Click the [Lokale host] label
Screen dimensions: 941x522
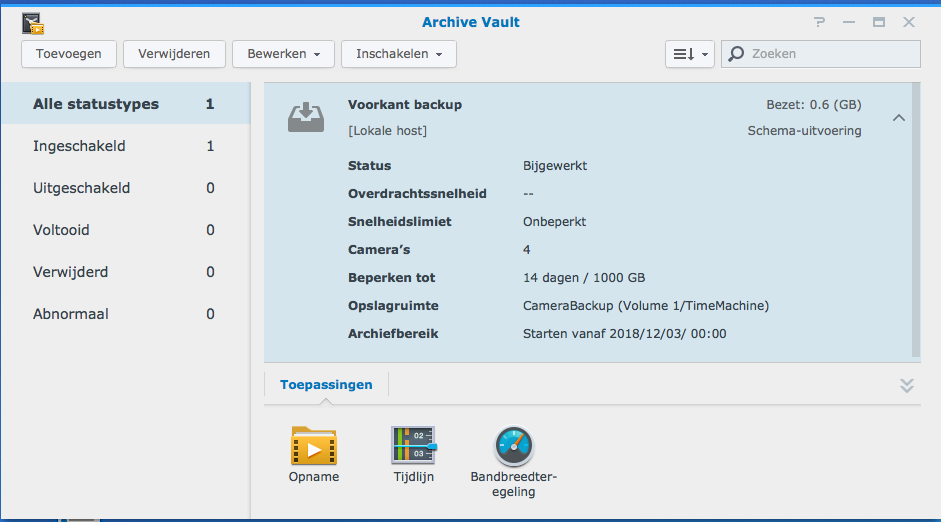[388, 131]
